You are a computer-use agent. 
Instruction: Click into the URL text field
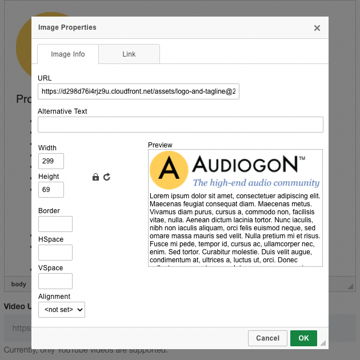(139, 91)
